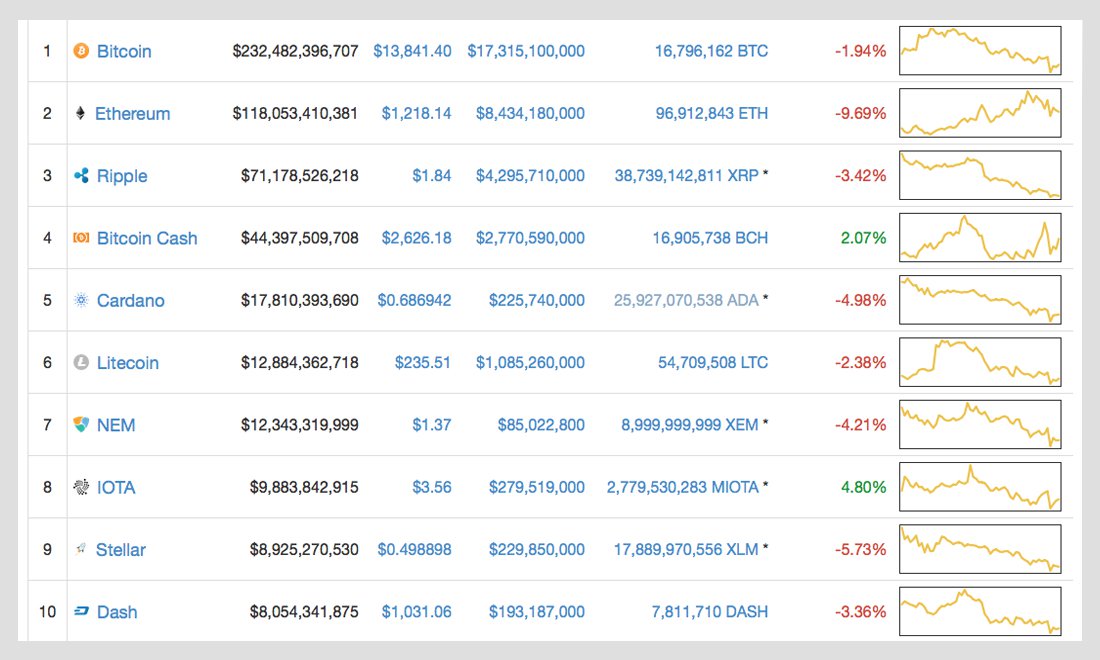The width and height of the screenshot is (1100, 660).
Task: Click Ethereum price $1,218.14
Action: point(417,114)
